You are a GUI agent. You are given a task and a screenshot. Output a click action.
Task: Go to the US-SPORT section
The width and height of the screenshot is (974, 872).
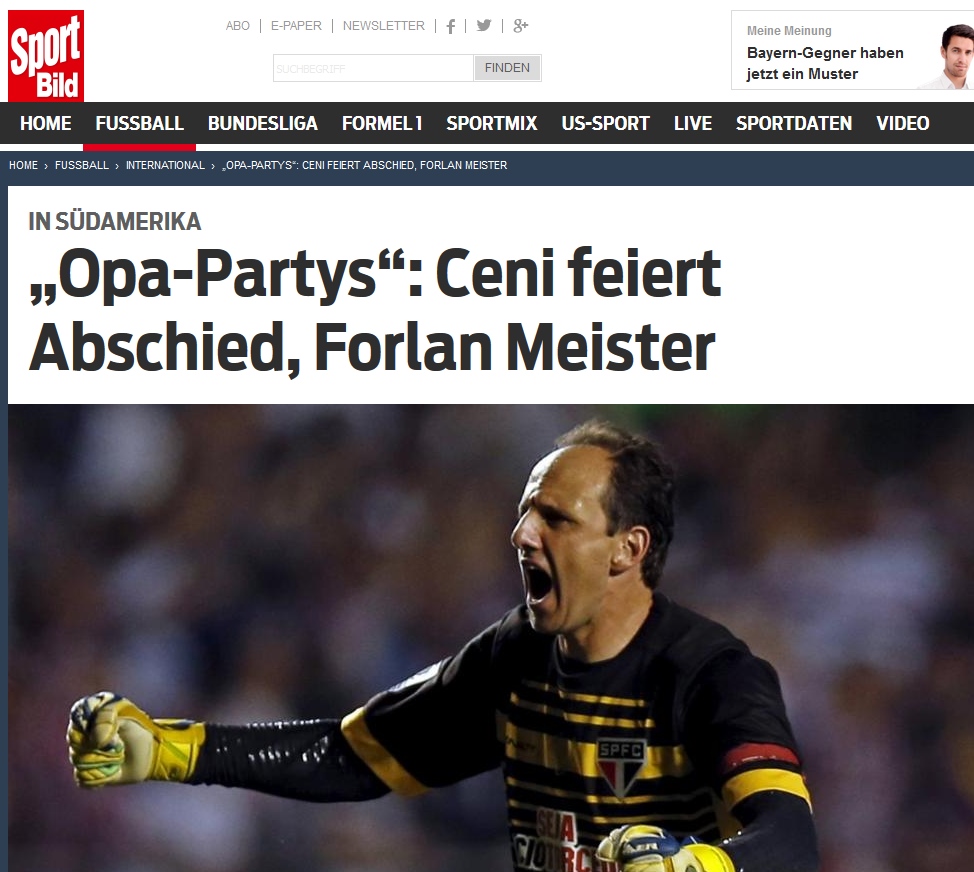click(x=606, y=123)
